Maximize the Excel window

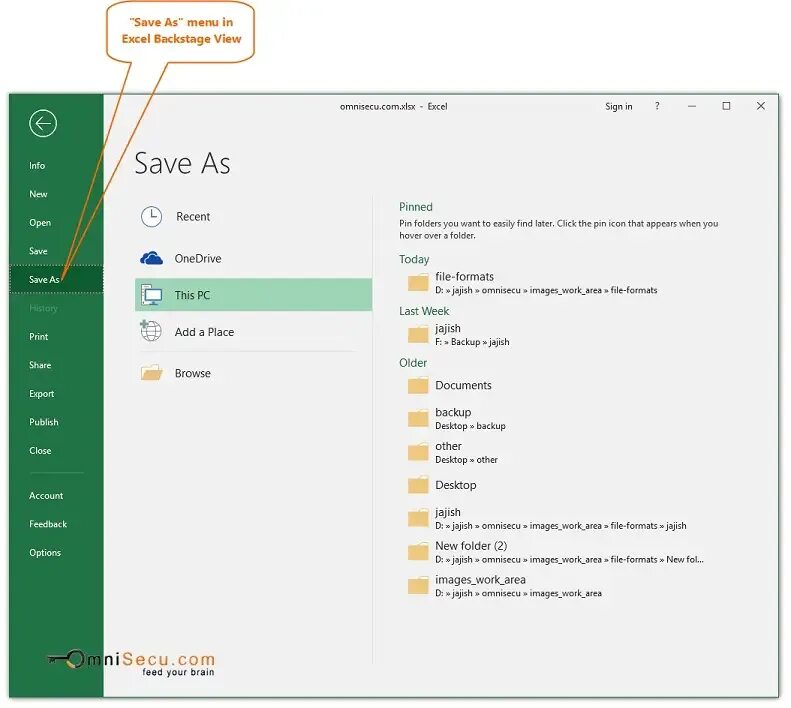(726, 106)
